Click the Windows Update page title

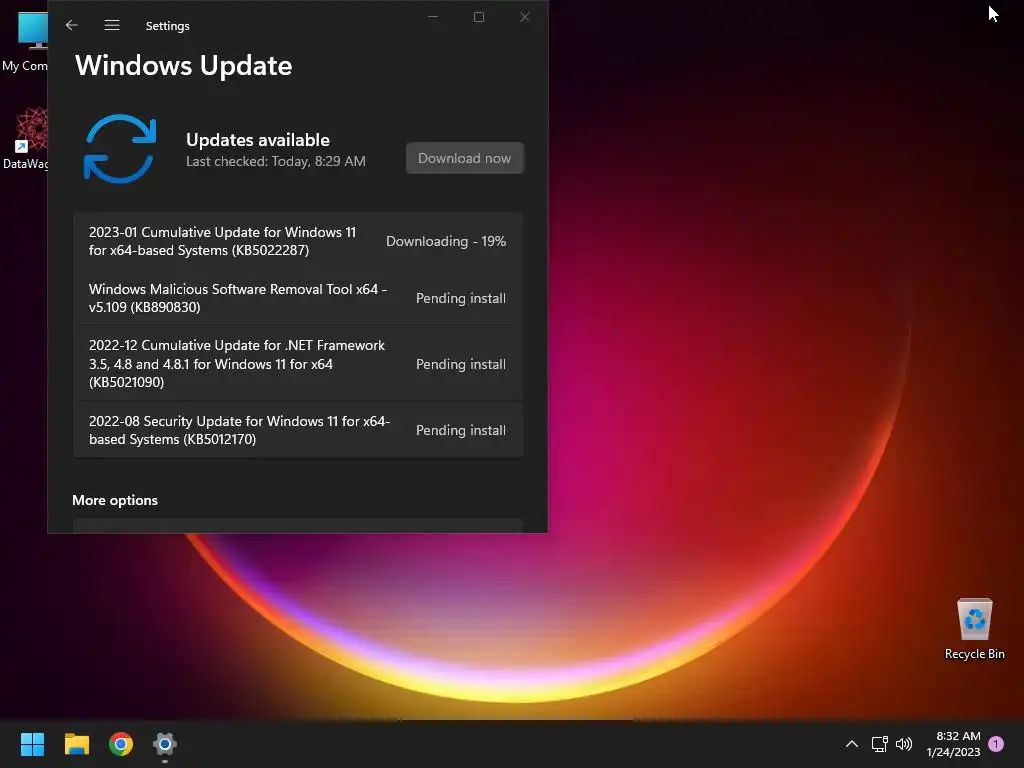(184, 65)
